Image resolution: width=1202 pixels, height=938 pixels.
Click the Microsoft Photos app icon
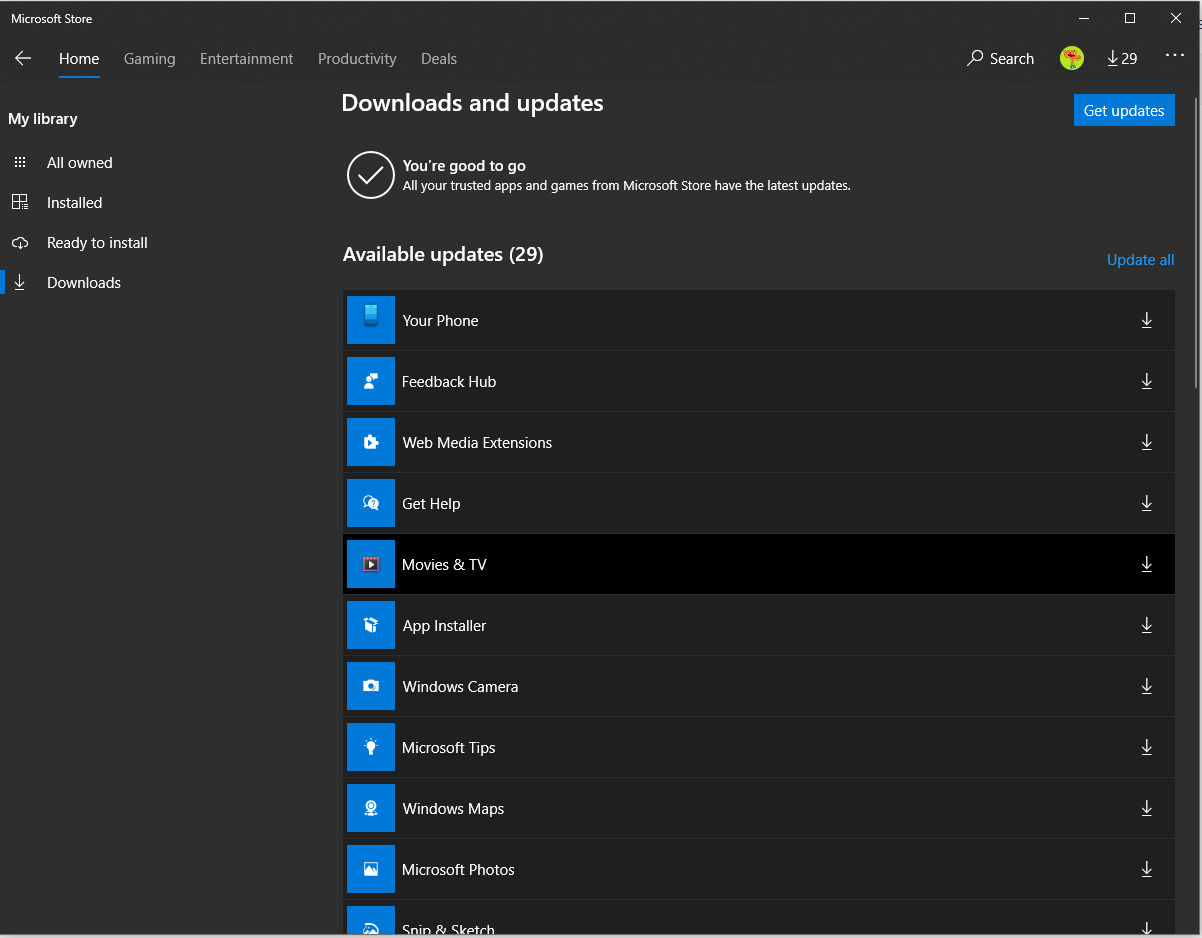[x=371, y=869]
